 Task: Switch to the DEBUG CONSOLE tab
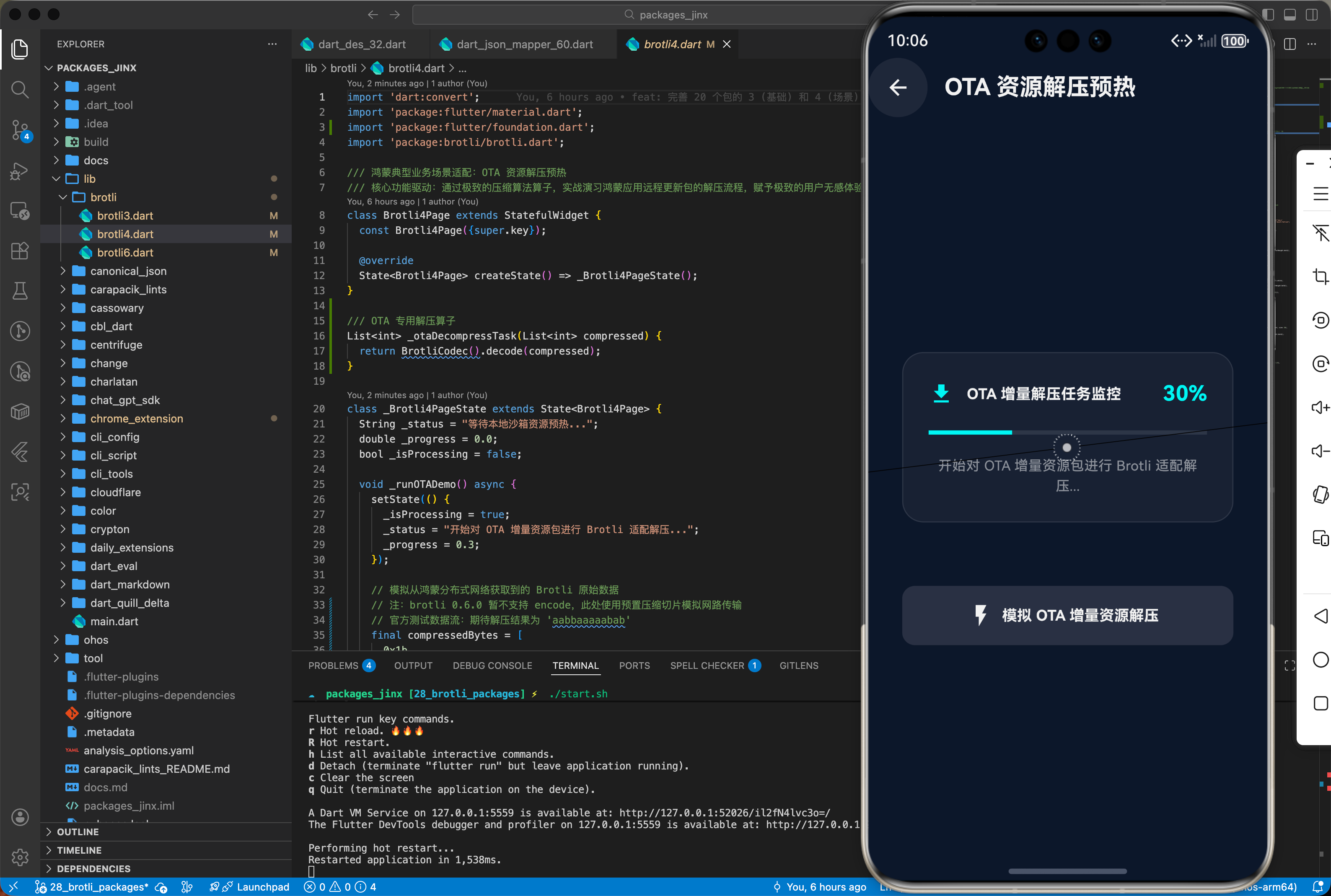[x=492, y=665]
